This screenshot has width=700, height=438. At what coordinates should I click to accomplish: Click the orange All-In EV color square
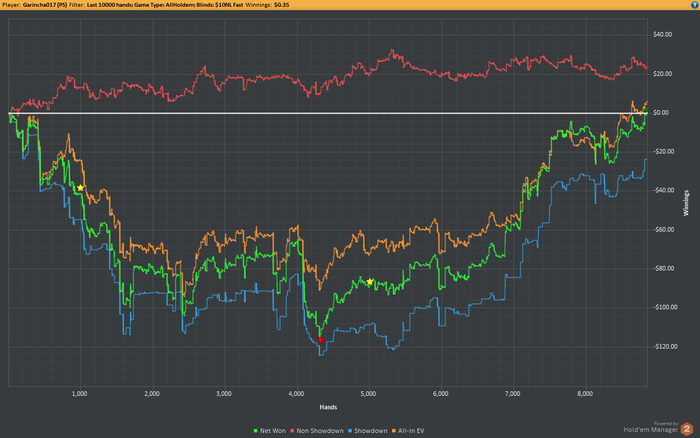point(394,431)
